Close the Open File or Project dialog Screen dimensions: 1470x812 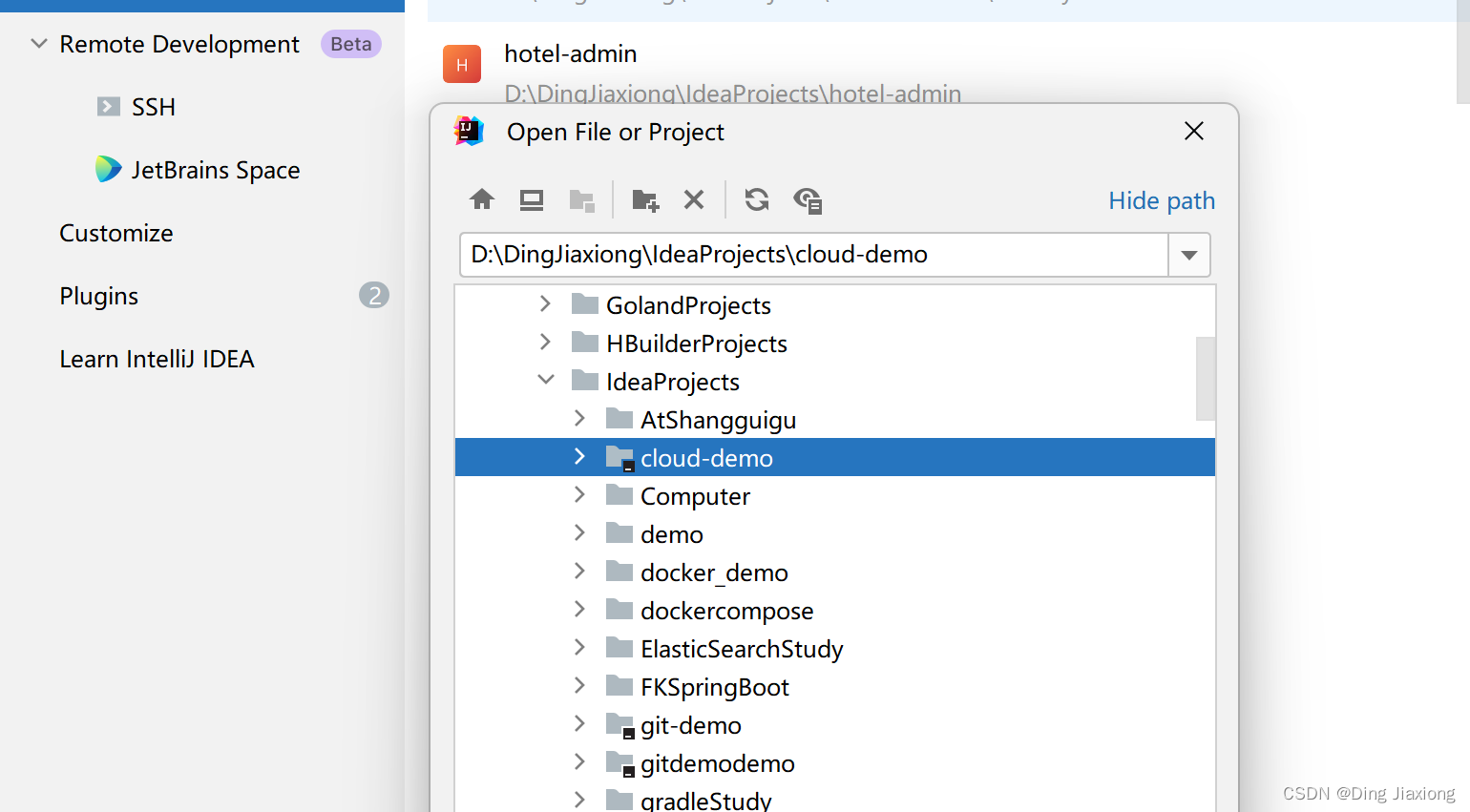pyautogui.click(x=1194, y=131)
